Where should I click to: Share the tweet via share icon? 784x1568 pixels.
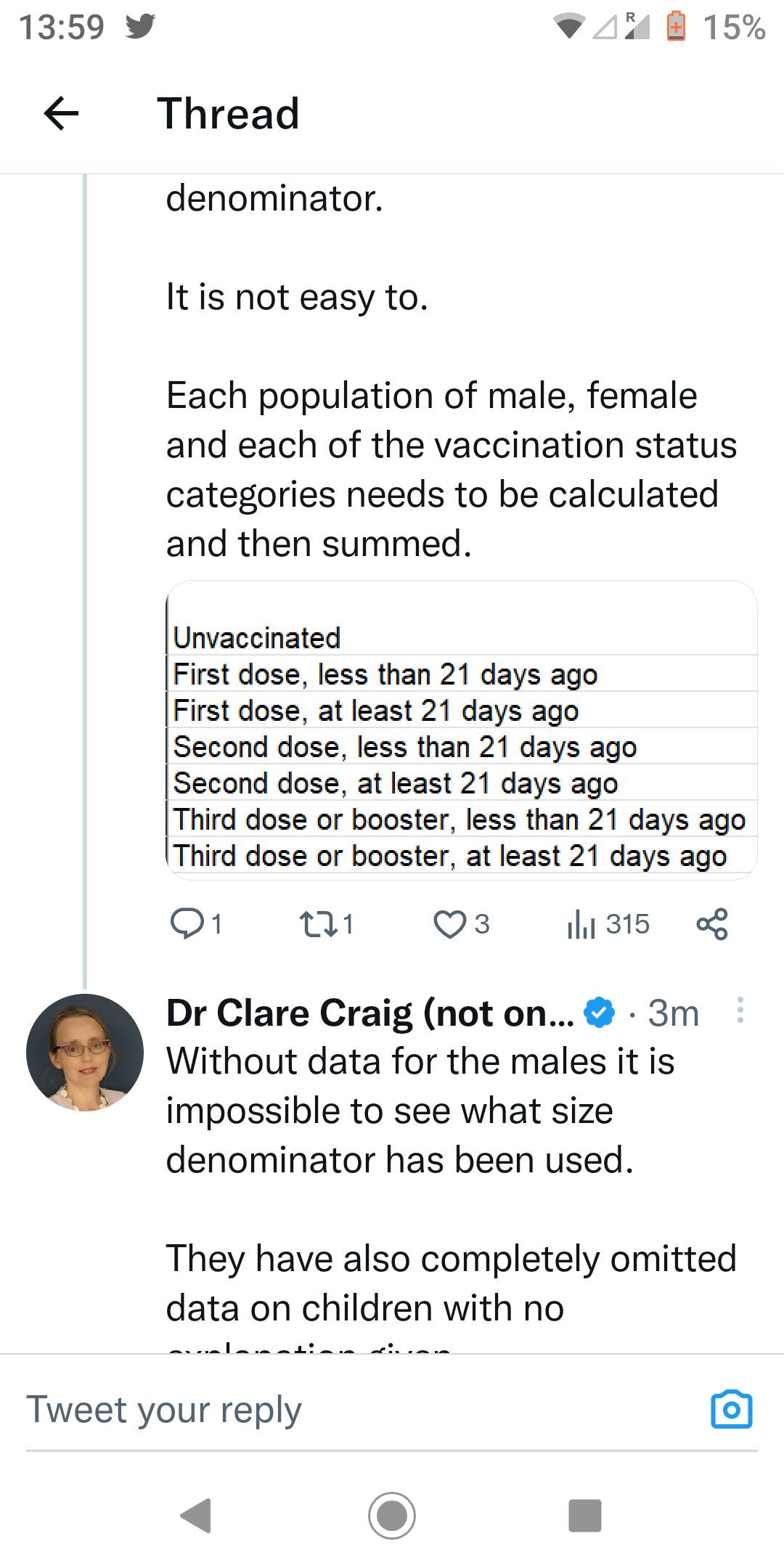click(711, 924)
